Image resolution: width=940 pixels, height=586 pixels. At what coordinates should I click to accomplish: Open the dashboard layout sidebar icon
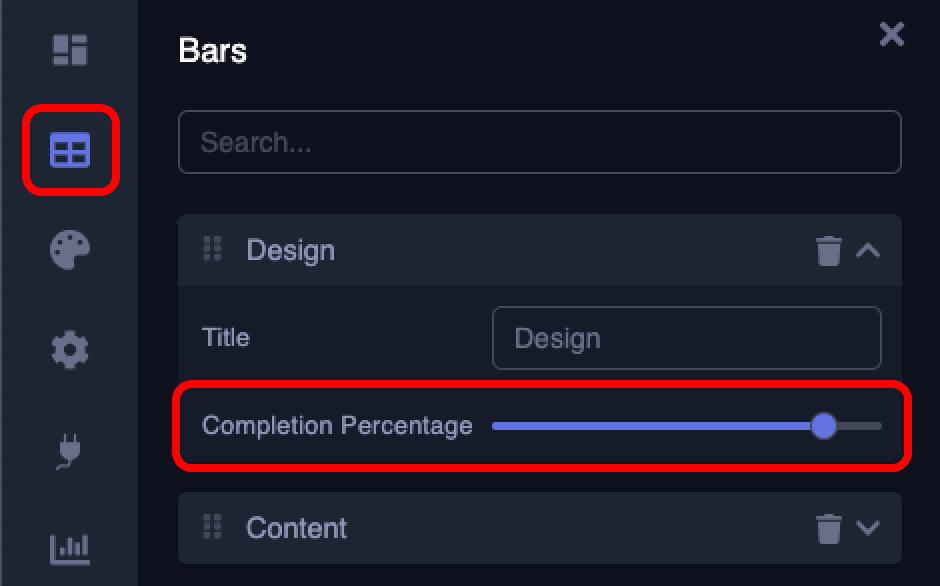click(70, 49)
